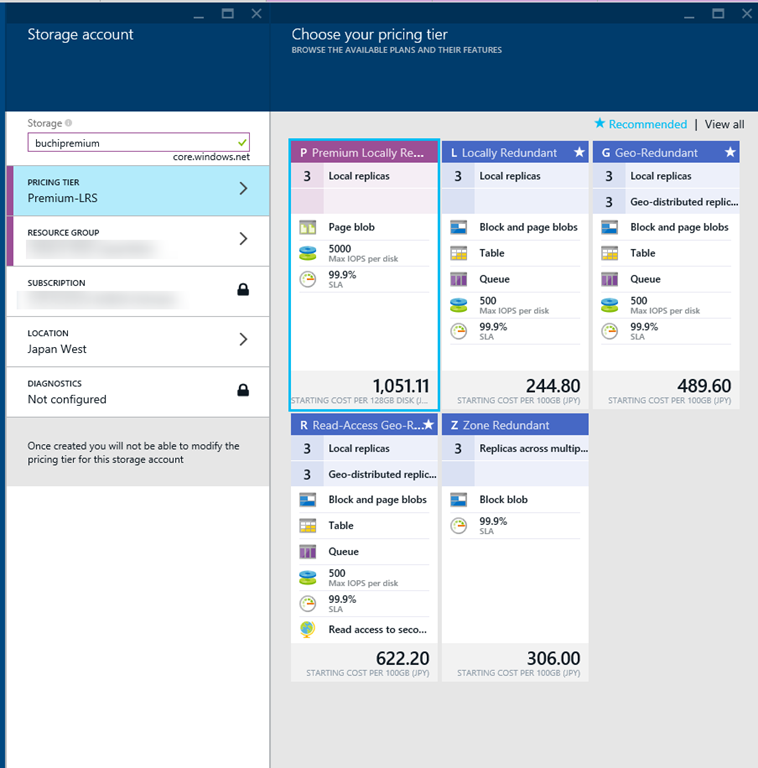The height and width of the screenshot is (768, 758).
Task: Click the star on Locally Redundant header
Action: (x=579, y=152)
